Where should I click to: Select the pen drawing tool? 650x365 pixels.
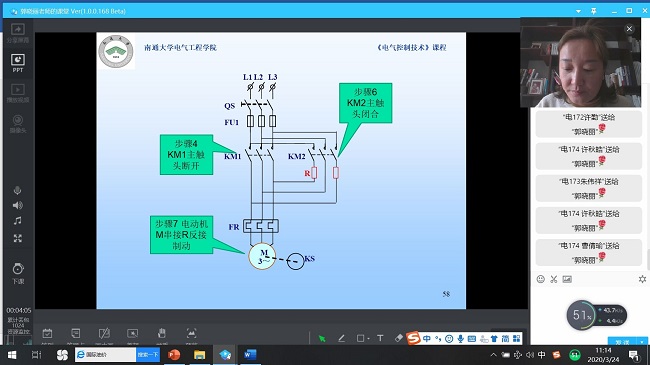[341, 338]
